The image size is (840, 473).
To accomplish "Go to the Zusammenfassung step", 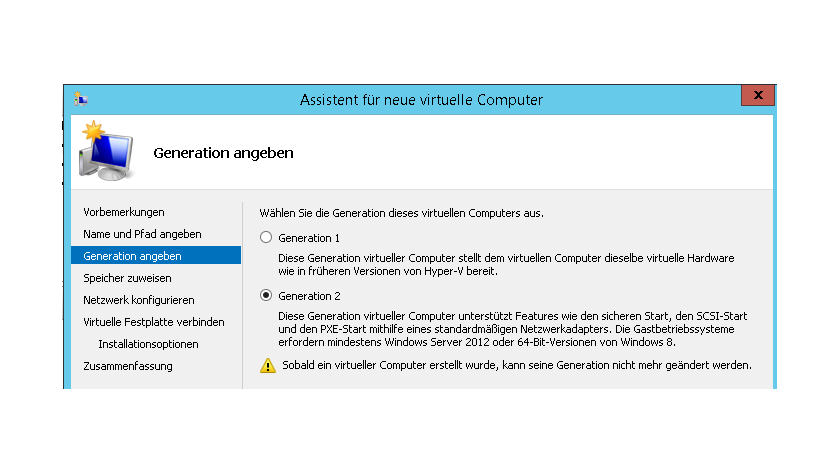I will pos(128,366).
